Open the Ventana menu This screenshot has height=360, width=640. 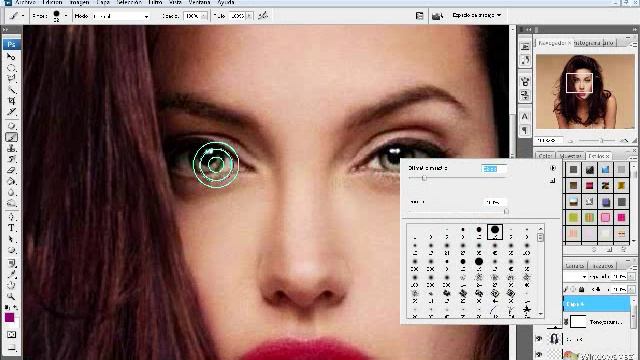(199, 2)
